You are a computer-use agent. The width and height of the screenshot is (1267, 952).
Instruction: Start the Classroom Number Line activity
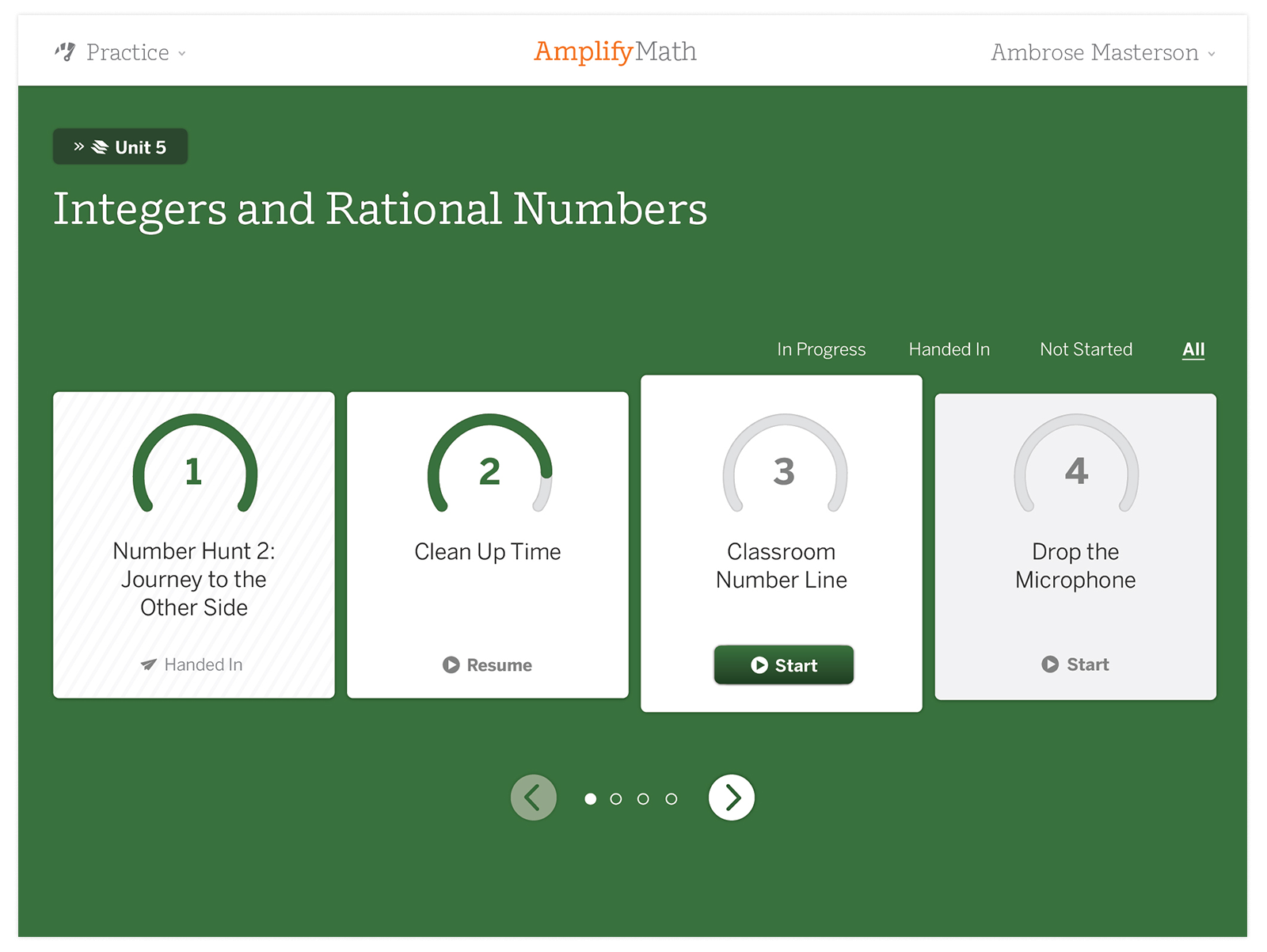point(784,664)
